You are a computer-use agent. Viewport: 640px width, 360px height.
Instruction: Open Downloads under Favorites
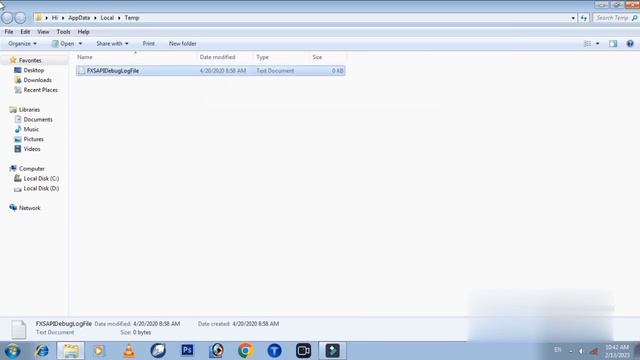[x=38, y=80]
